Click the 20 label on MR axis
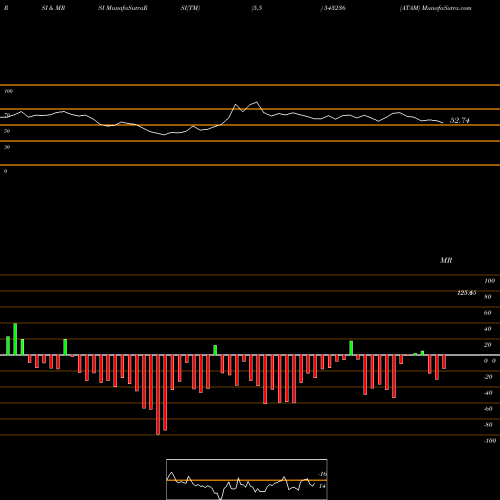 pos(488,345)
